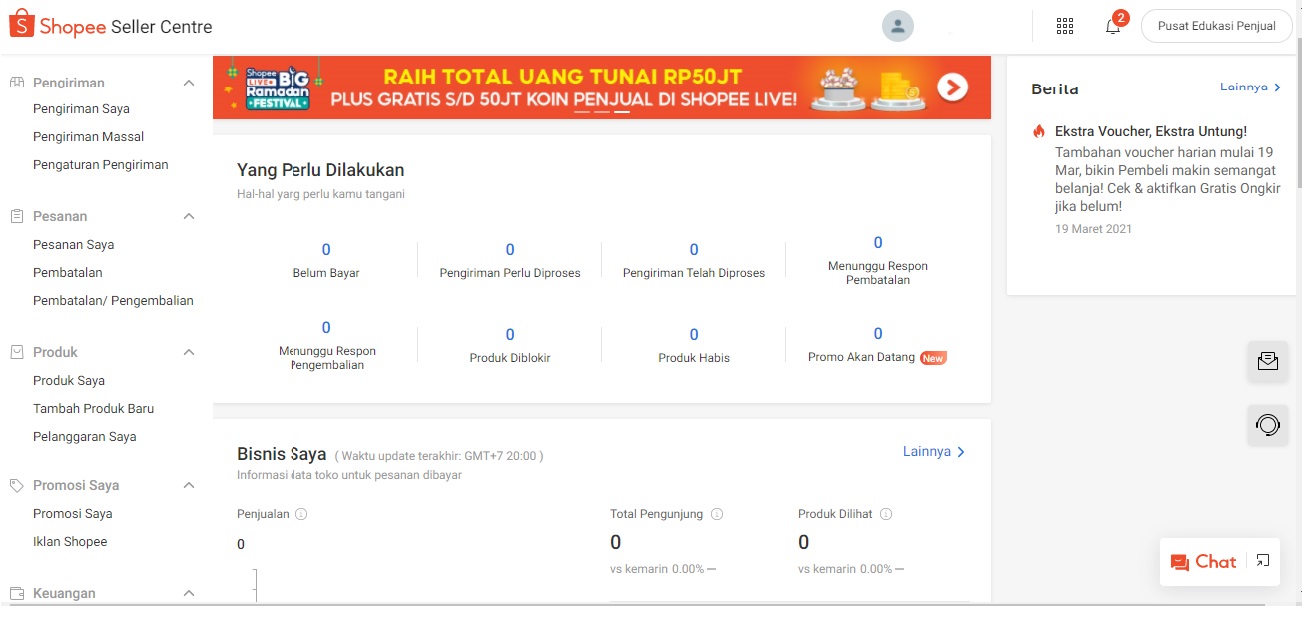1304x622 pixels.
Task: Click Lainnya link in Bisnis Saya
Action: (x=934, y=452)
